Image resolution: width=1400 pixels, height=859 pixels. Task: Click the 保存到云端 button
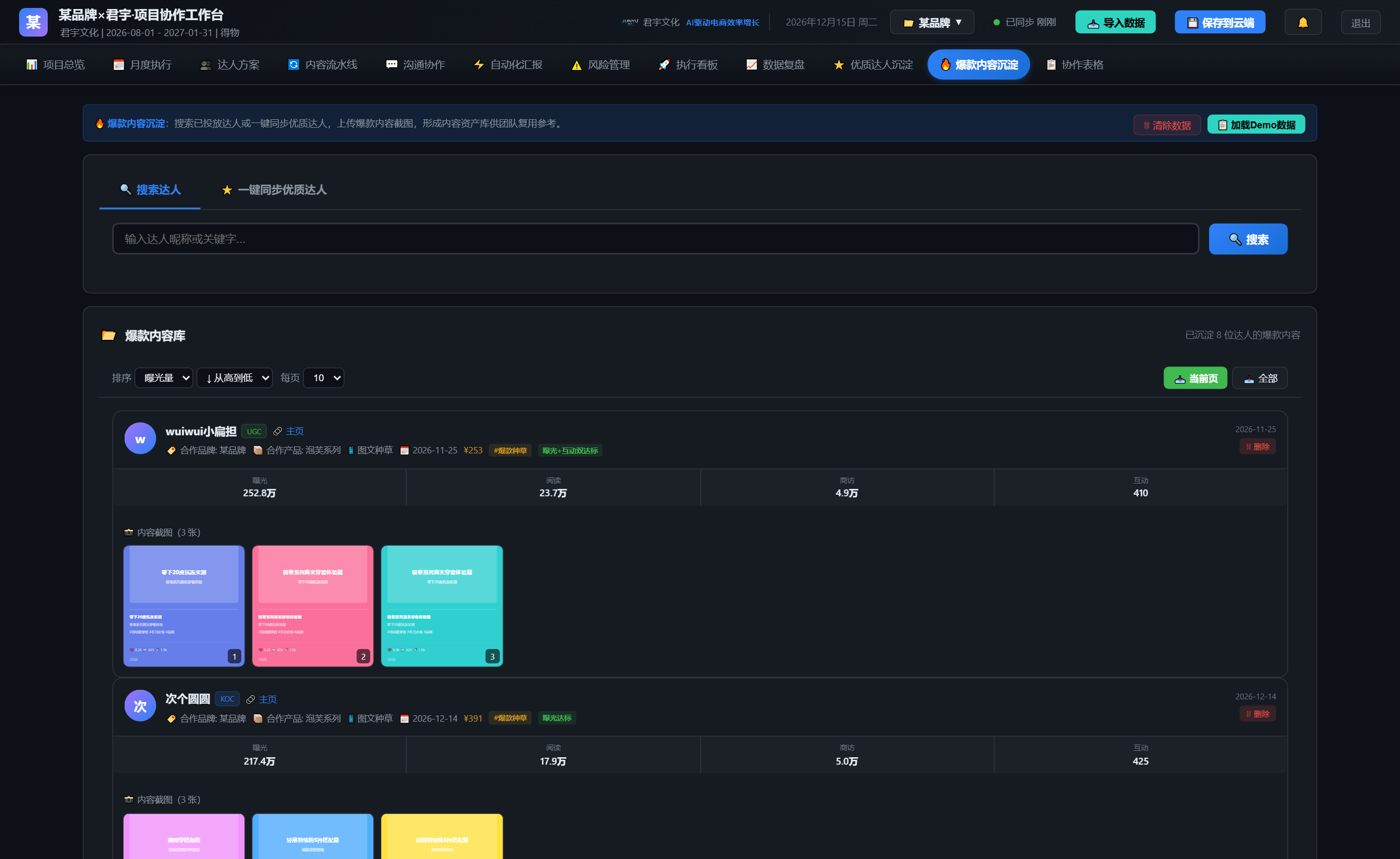1220,22
